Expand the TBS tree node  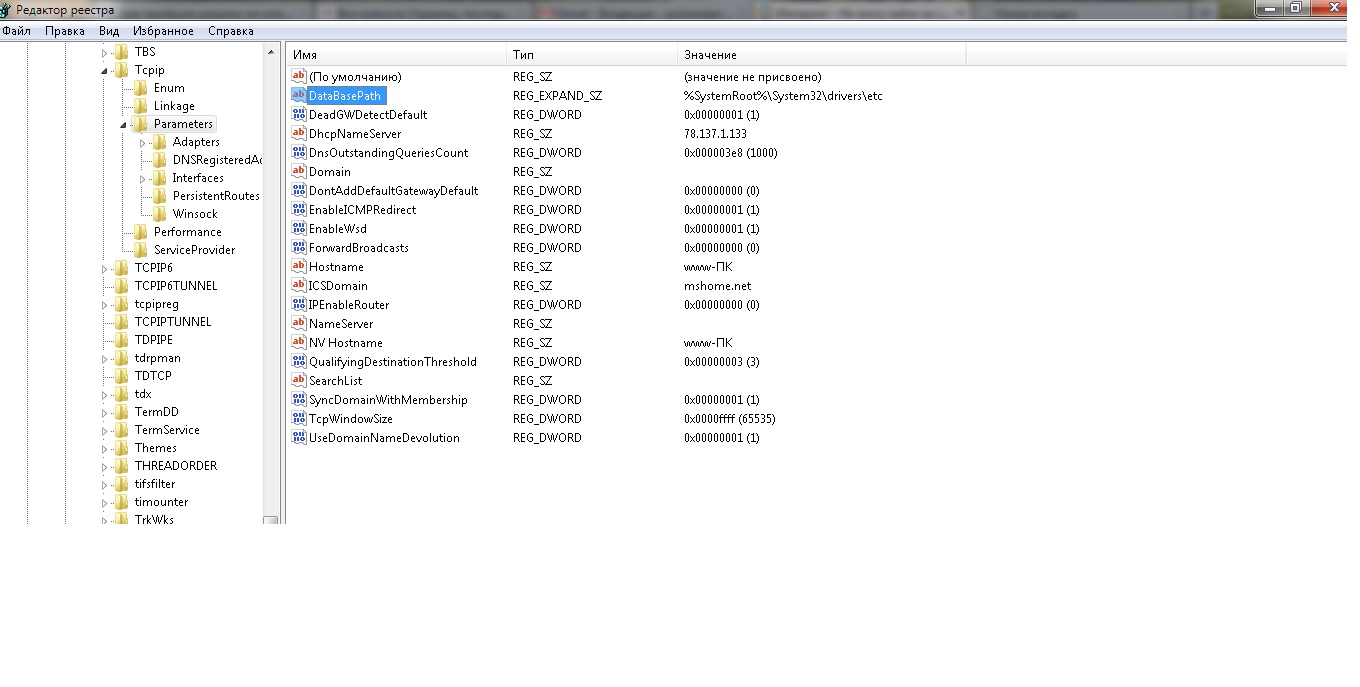pyautogui.click(x=105, y=52)
